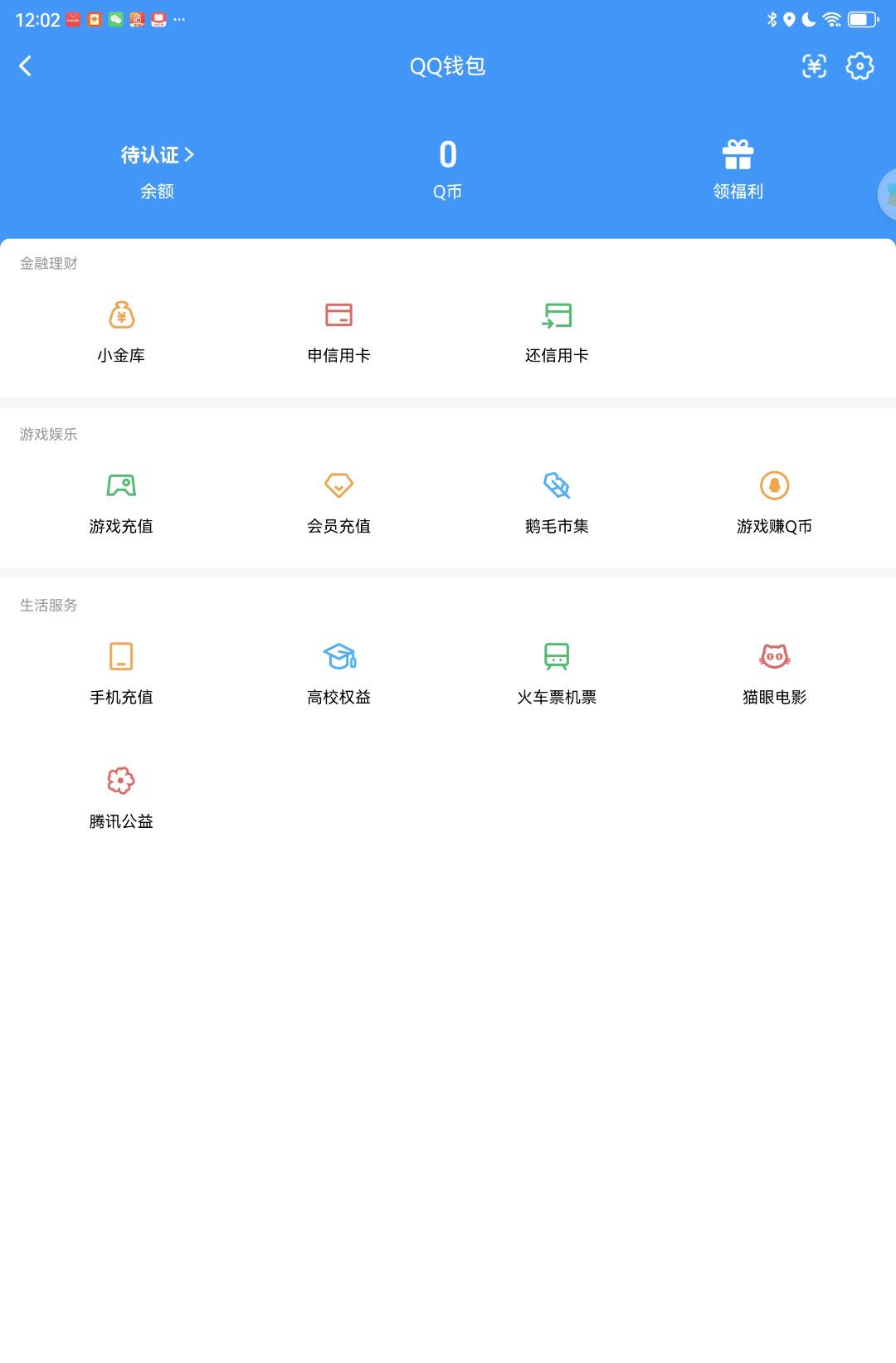896x1363 pixels.
Task: Tap the 手机充值 label
Action: point(121,698)
